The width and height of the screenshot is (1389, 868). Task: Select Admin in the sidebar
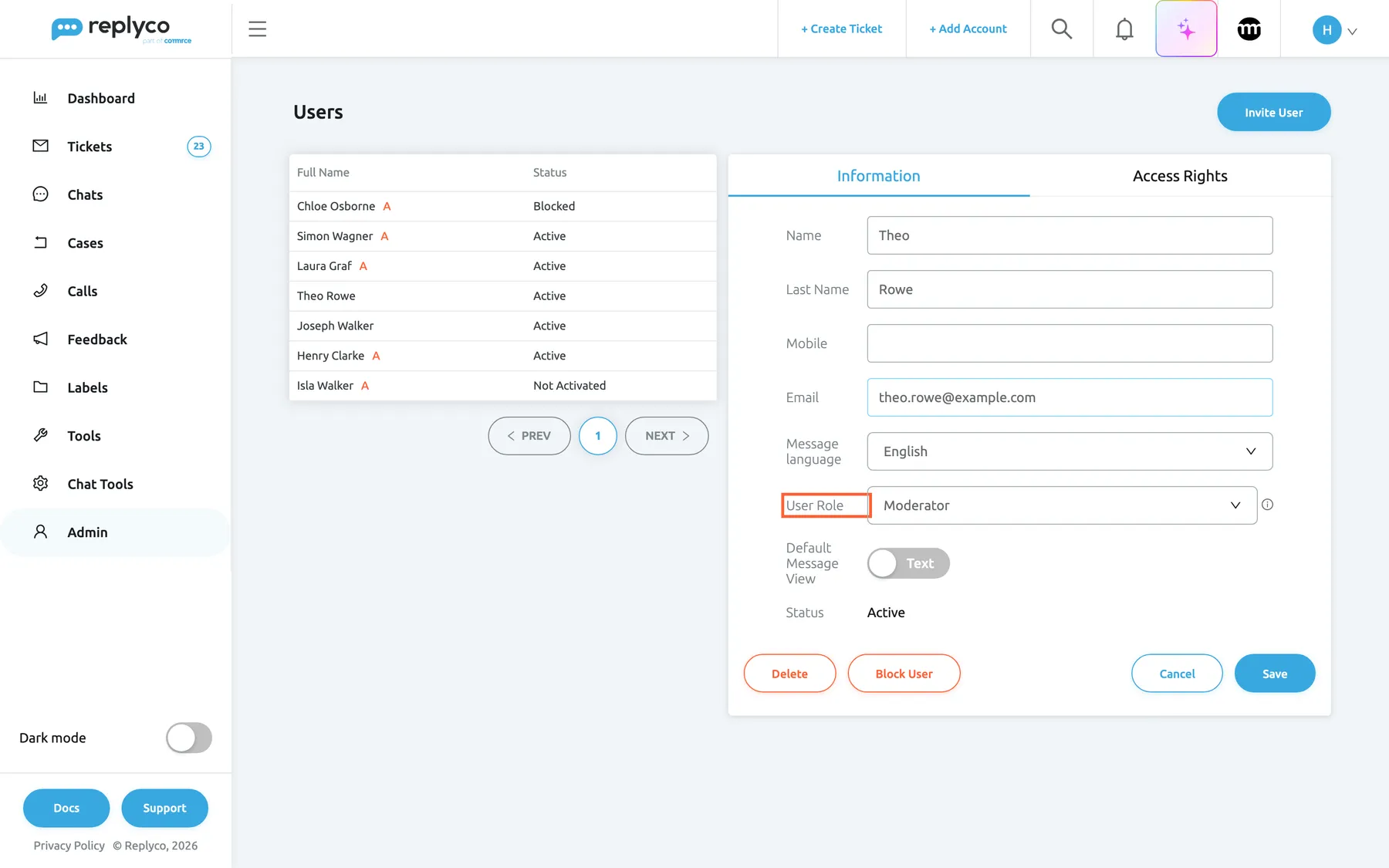tap(116, 532)
